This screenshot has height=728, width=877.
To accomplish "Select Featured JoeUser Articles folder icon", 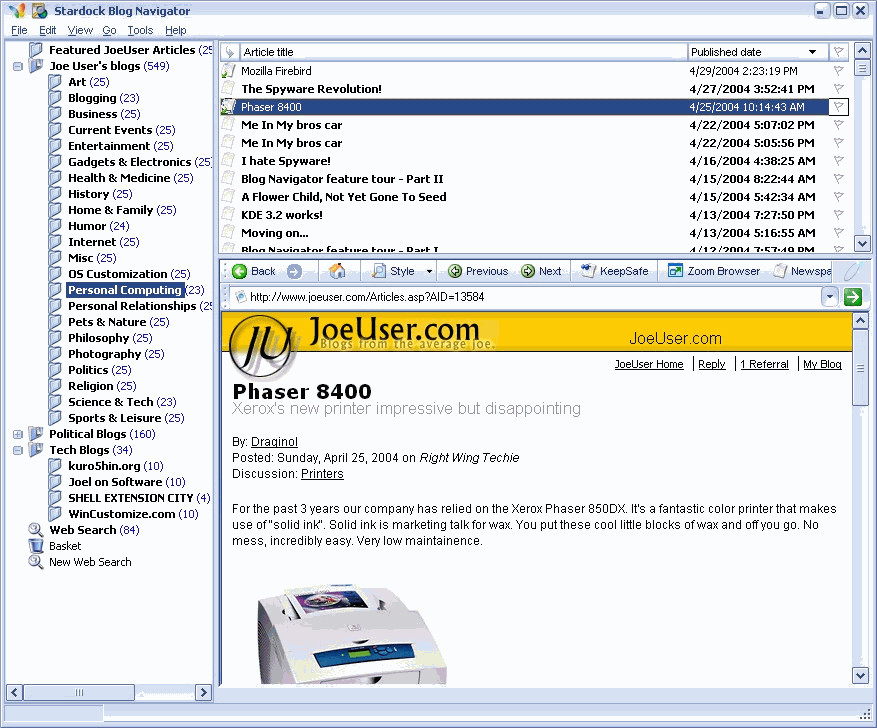I will tap(36, 50).
